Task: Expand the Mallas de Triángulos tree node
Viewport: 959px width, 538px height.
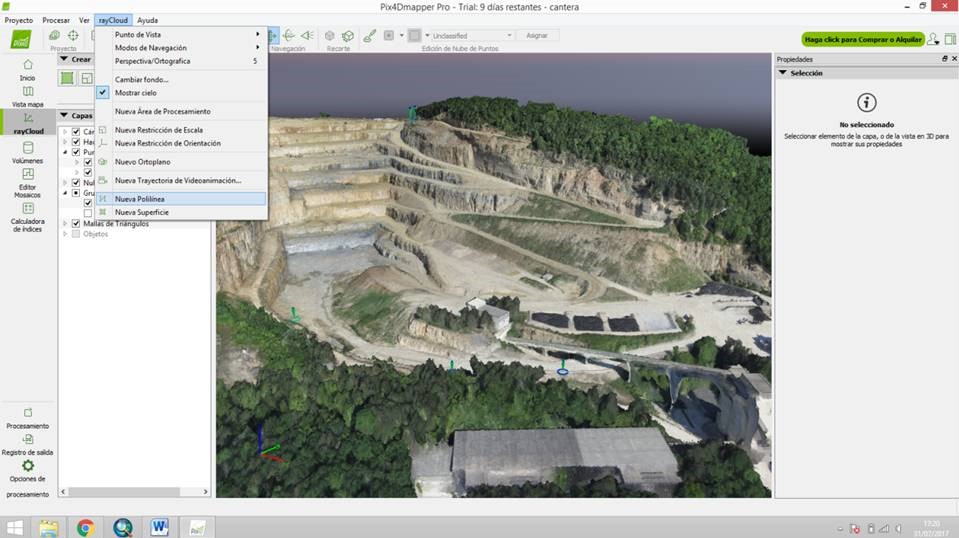Action: [65, 224]
